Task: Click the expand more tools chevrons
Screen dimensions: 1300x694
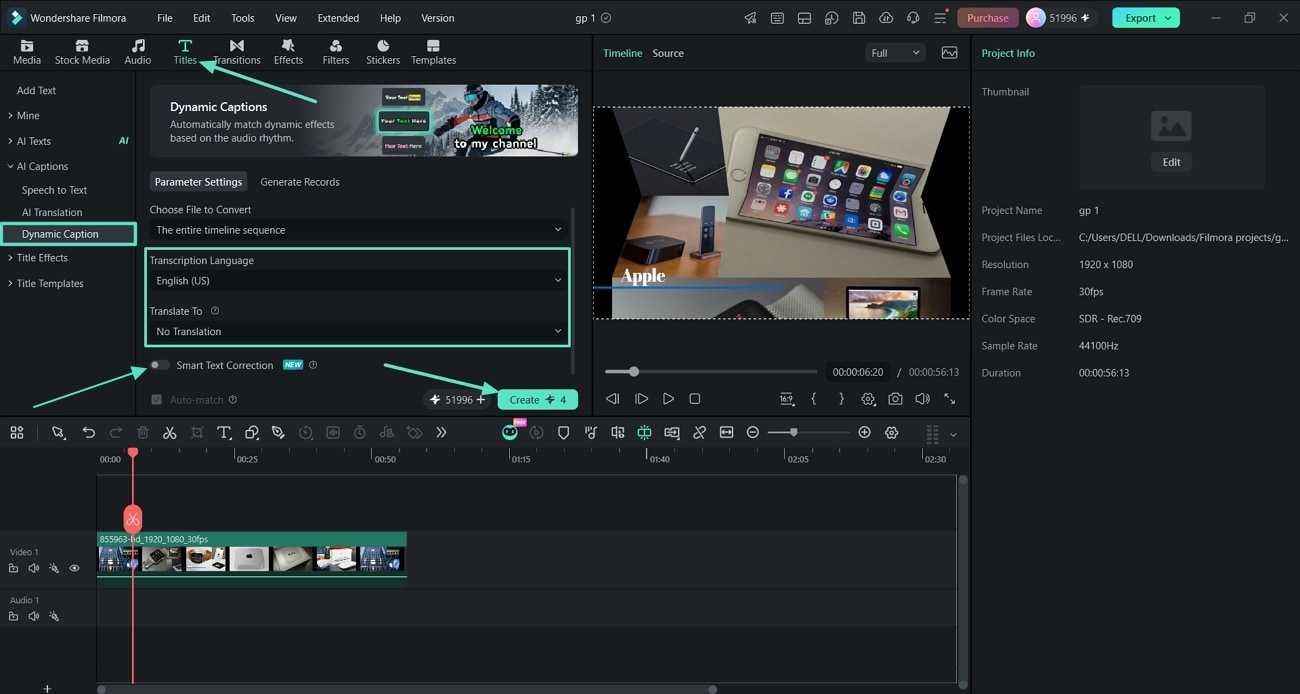Action: click(x=441, y=432)
